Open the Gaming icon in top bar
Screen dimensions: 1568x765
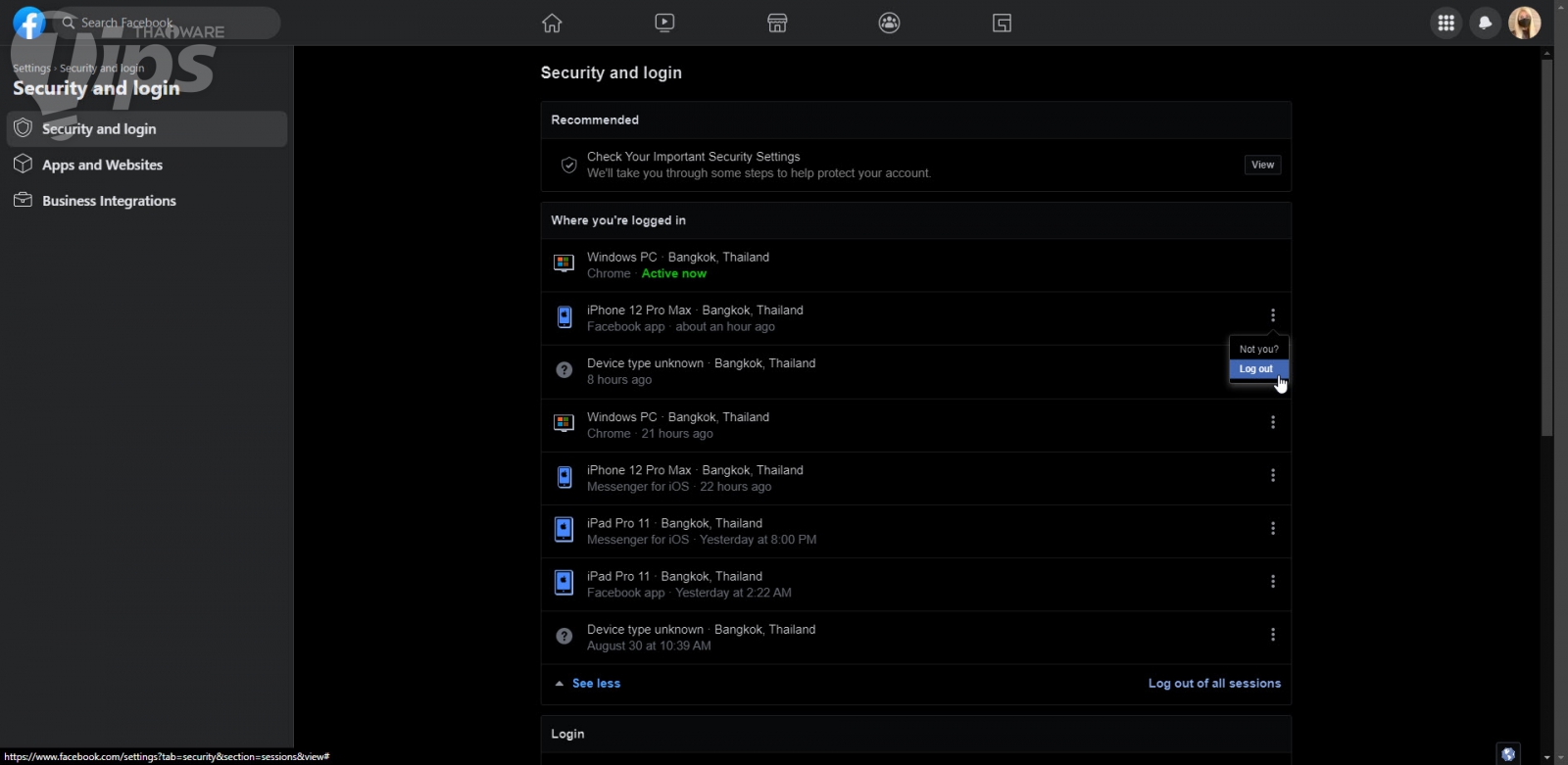point(1002,23)
